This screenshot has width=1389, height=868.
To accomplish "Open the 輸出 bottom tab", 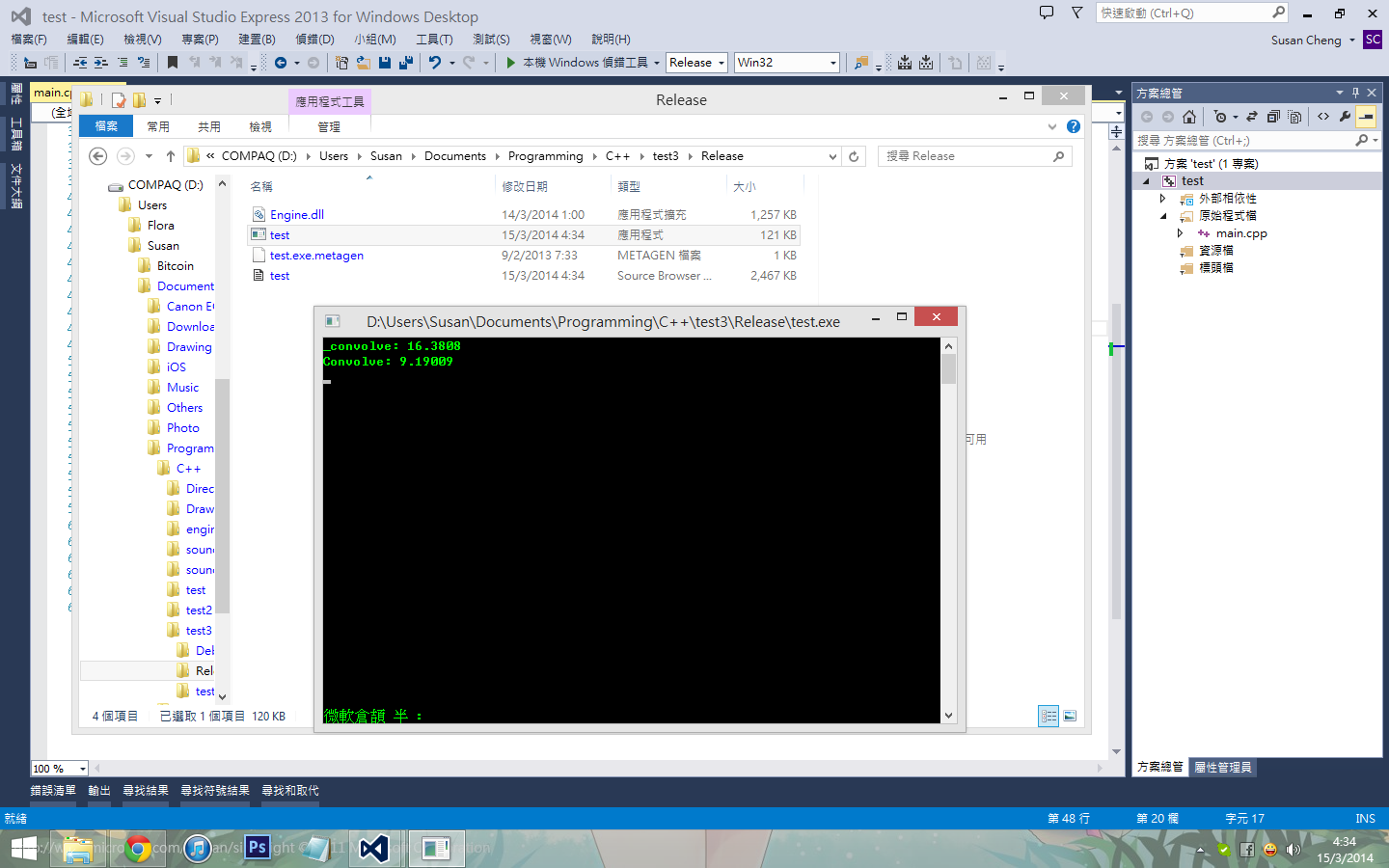I will (x=99, y=791).
